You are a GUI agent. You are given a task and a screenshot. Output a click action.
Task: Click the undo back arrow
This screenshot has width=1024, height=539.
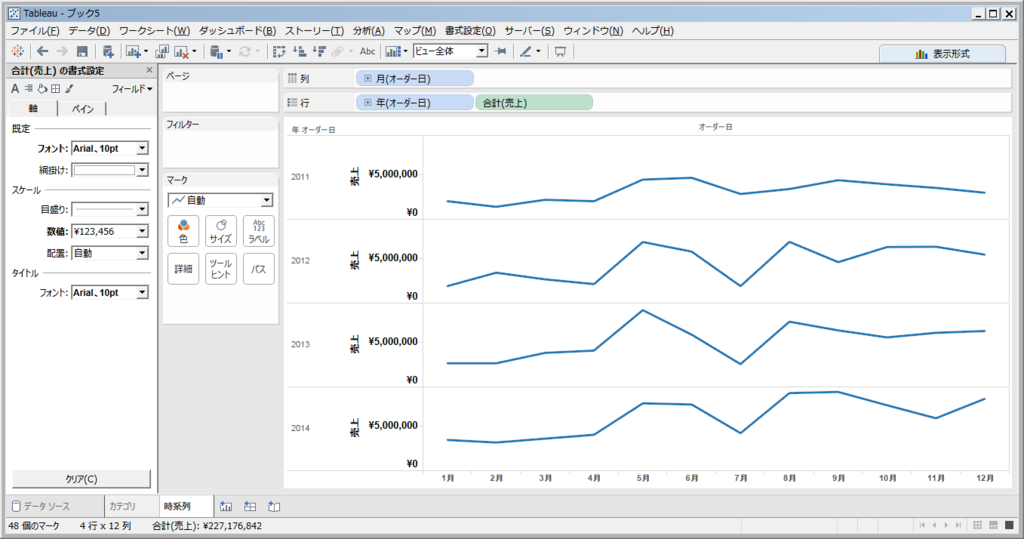coord(42,51)
